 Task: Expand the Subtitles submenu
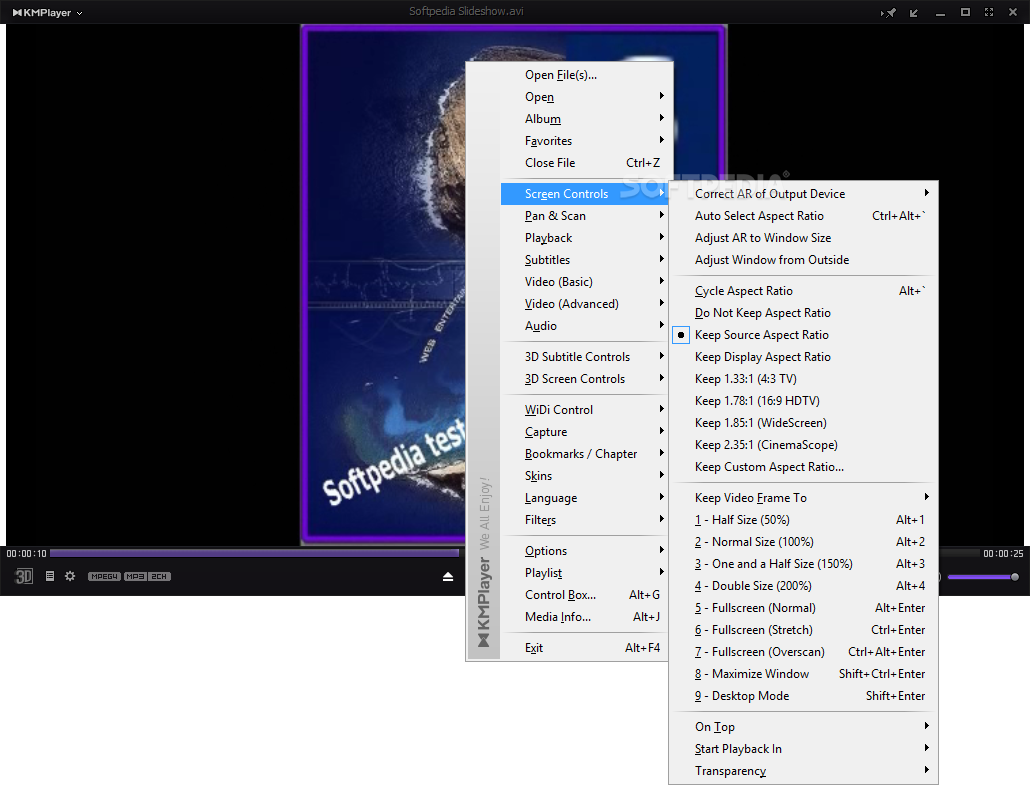point(584,259)
